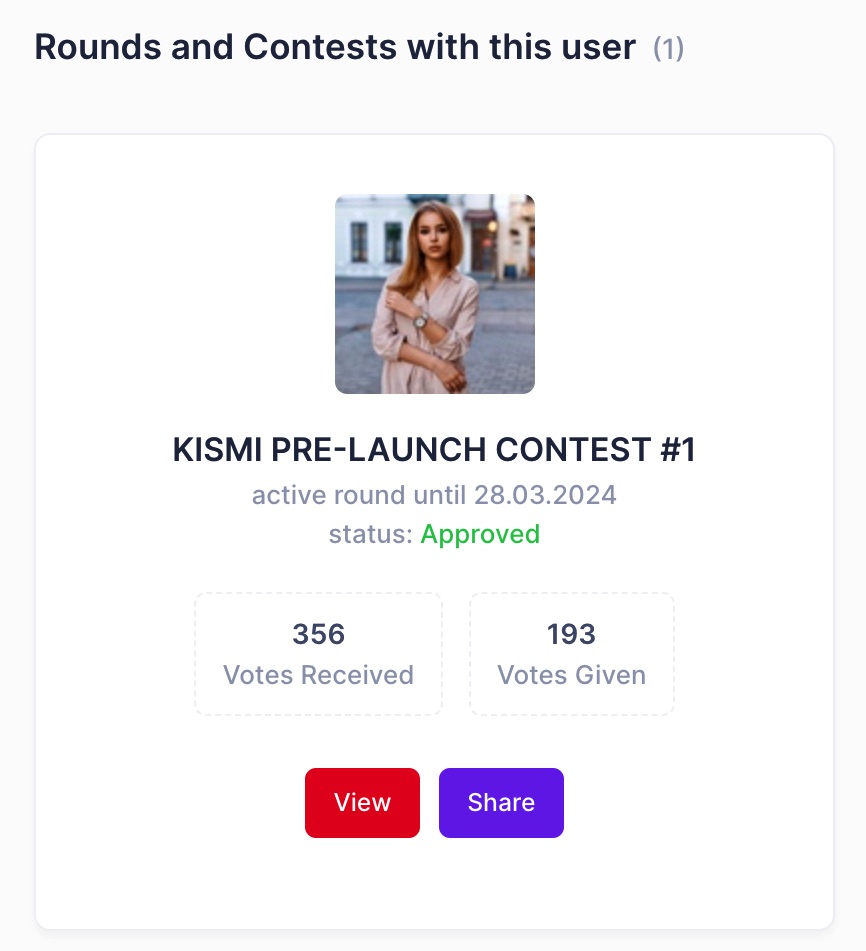866x951 pixels.
Task: Click the active round until date text
Action: pyautogui.click(x=434, y=495)
